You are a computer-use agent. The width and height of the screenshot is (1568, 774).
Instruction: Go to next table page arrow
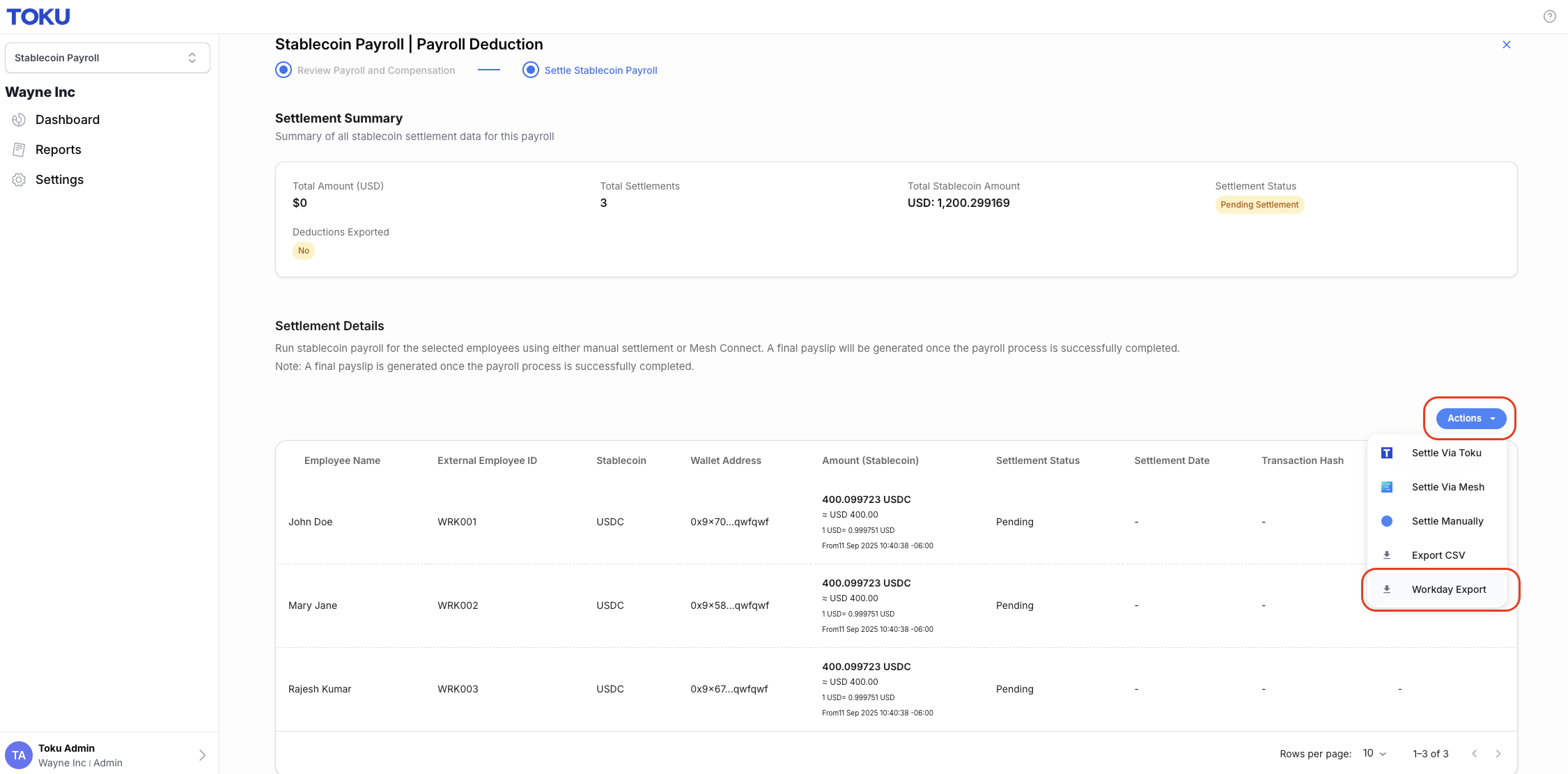point(1498,754)
